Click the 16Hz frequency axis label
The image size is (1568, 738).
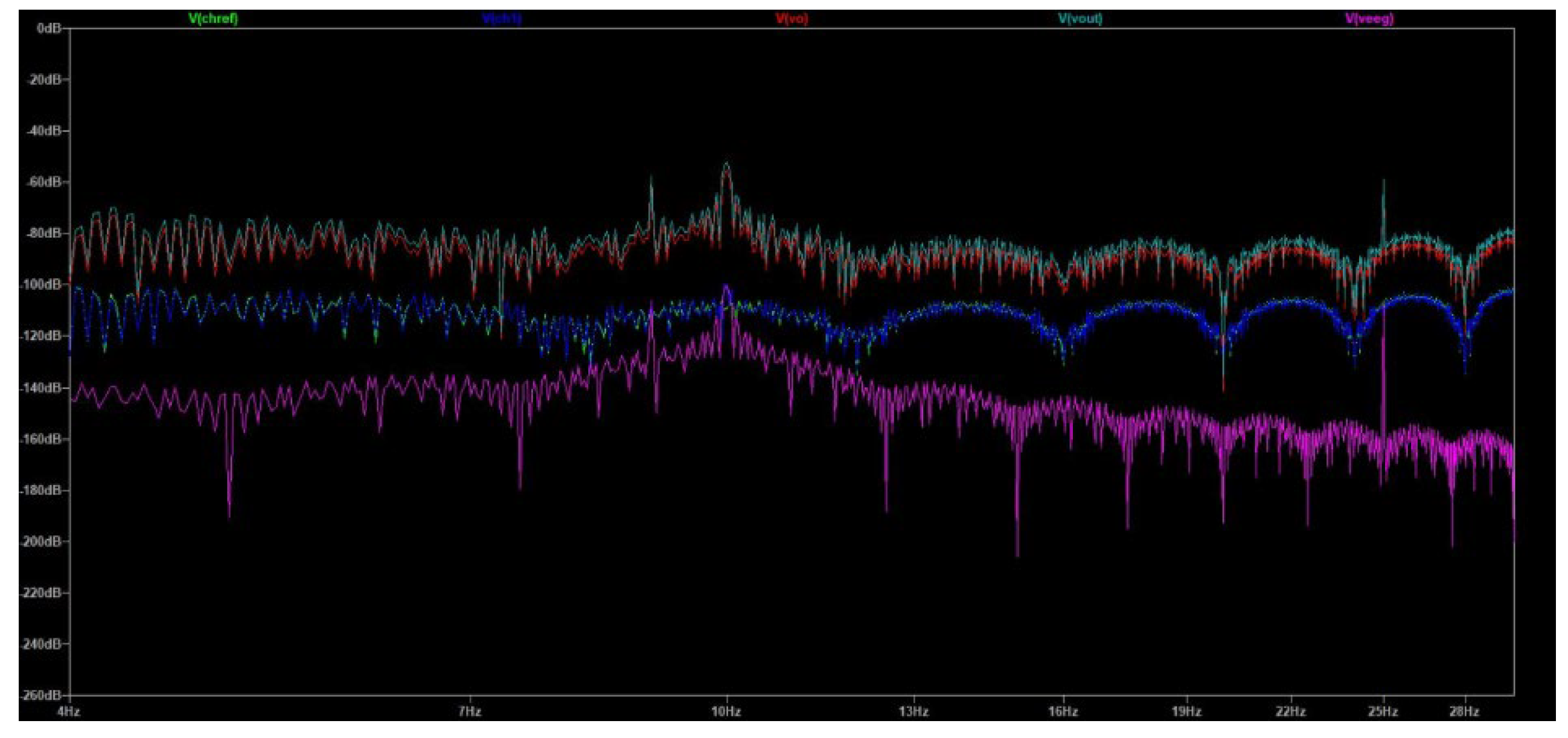pos(1063,712)
